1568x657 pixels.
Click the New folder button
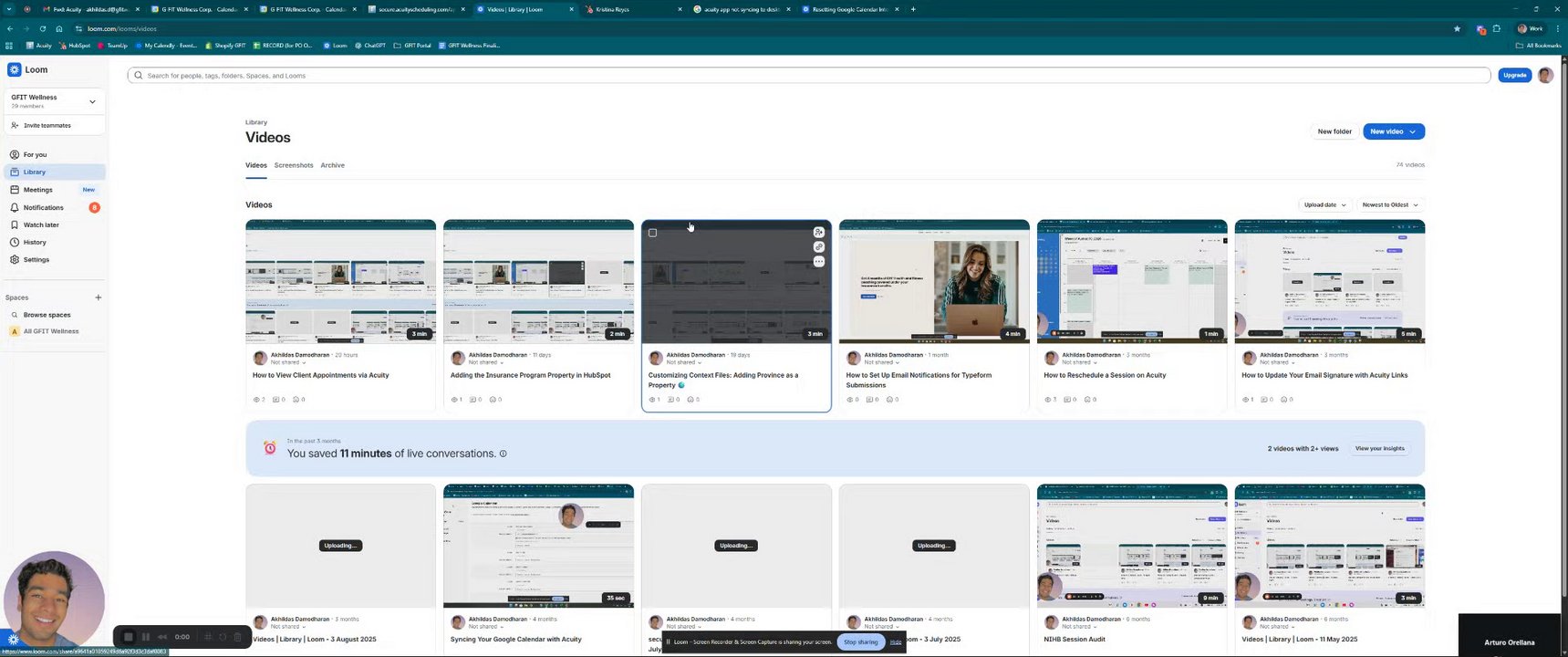tap(1334, 131)
